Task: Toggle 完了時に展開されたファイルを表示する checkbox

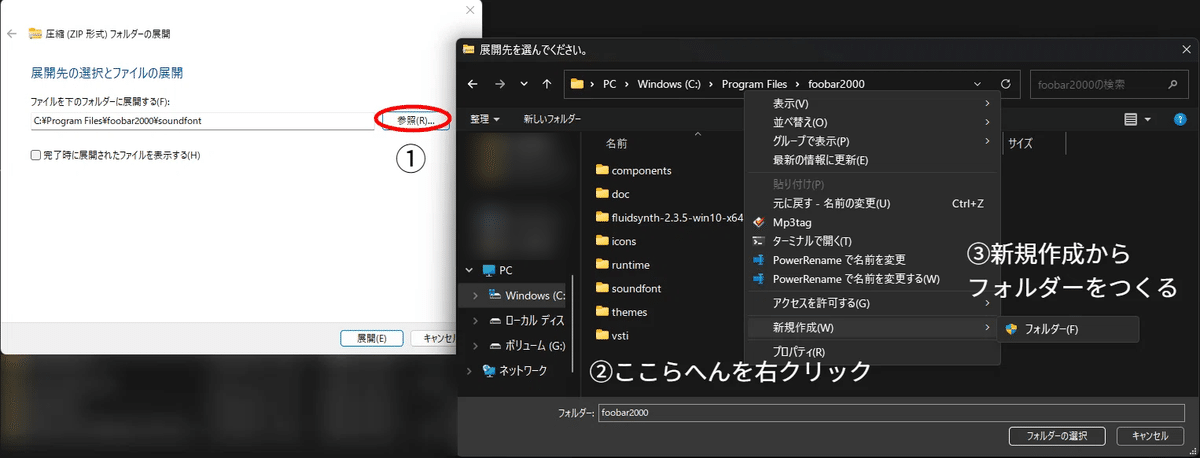Action: pos(36,155)
